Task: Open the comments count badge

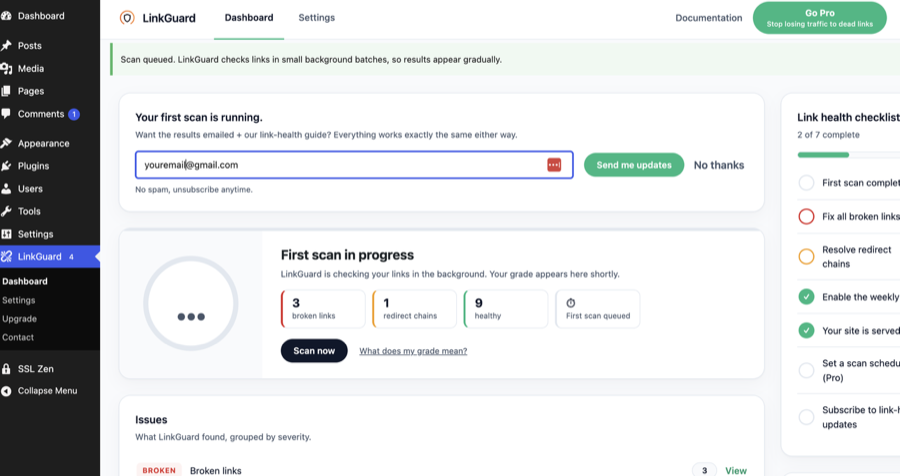Action: [x=73, y=114]
